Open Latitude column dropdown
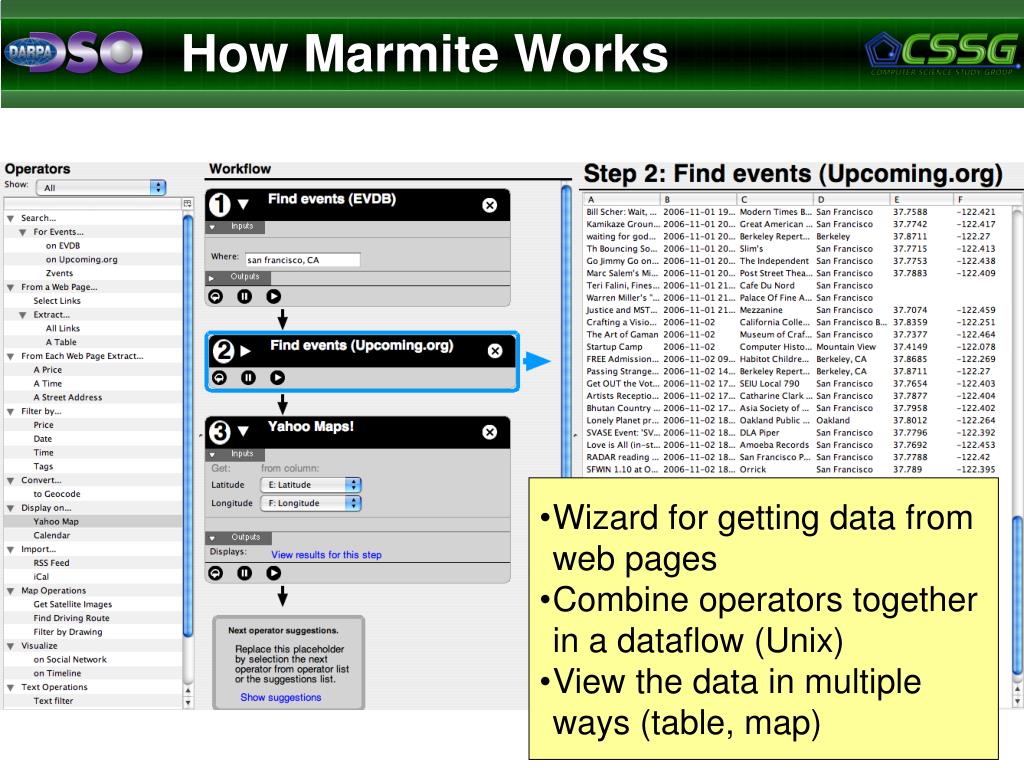Viewport: 1024px width, 768px height. click(x=311, y=485)
